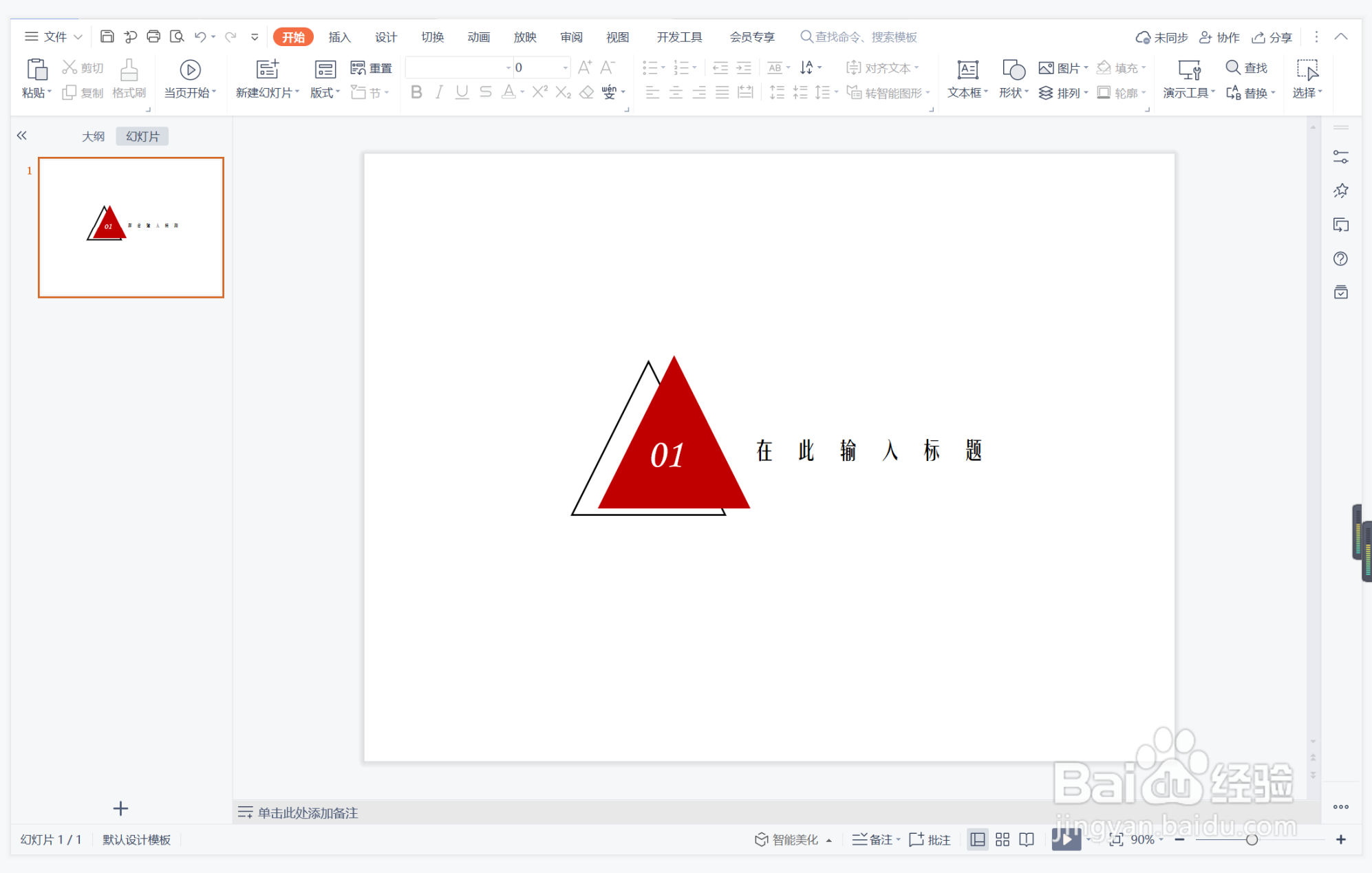The height and width of the screenshot is (873, 1372).
Task: Click the zoom slider handle
Action: pyautogui.click(x=1252, y=839)
